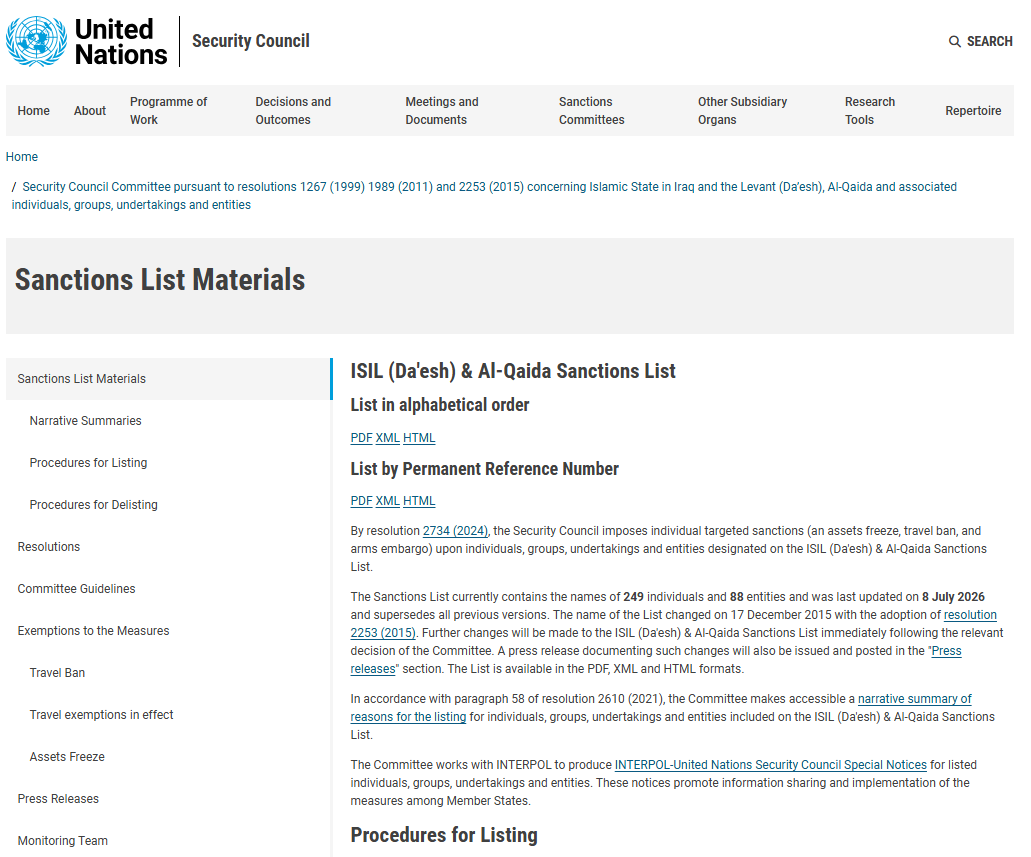
Task: Open XML version of Permanent Reference list
Action: pyautogui.click(x=387, y=501)
